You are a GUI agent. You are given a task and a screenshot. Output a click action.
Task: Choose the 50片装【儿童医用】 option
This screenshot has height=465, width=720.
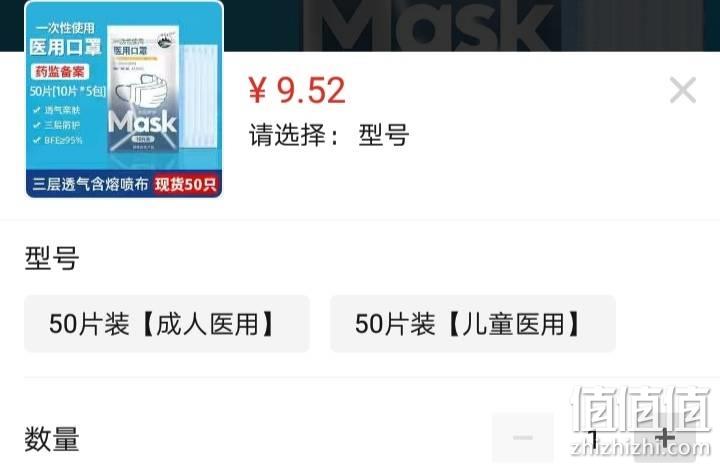[x=473, y=324]
